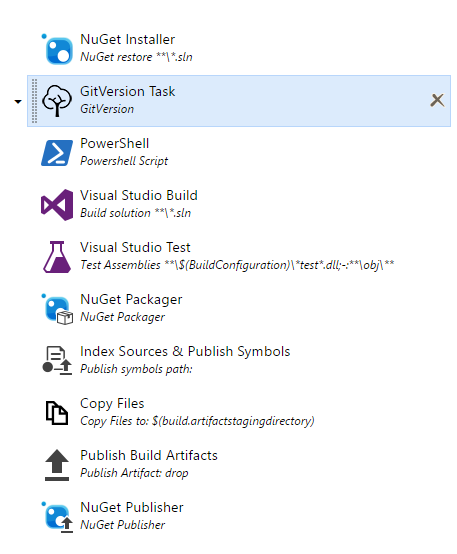Select the Copy Files documents icon
This screenshot has height=554, width=457.
[57, 412]
